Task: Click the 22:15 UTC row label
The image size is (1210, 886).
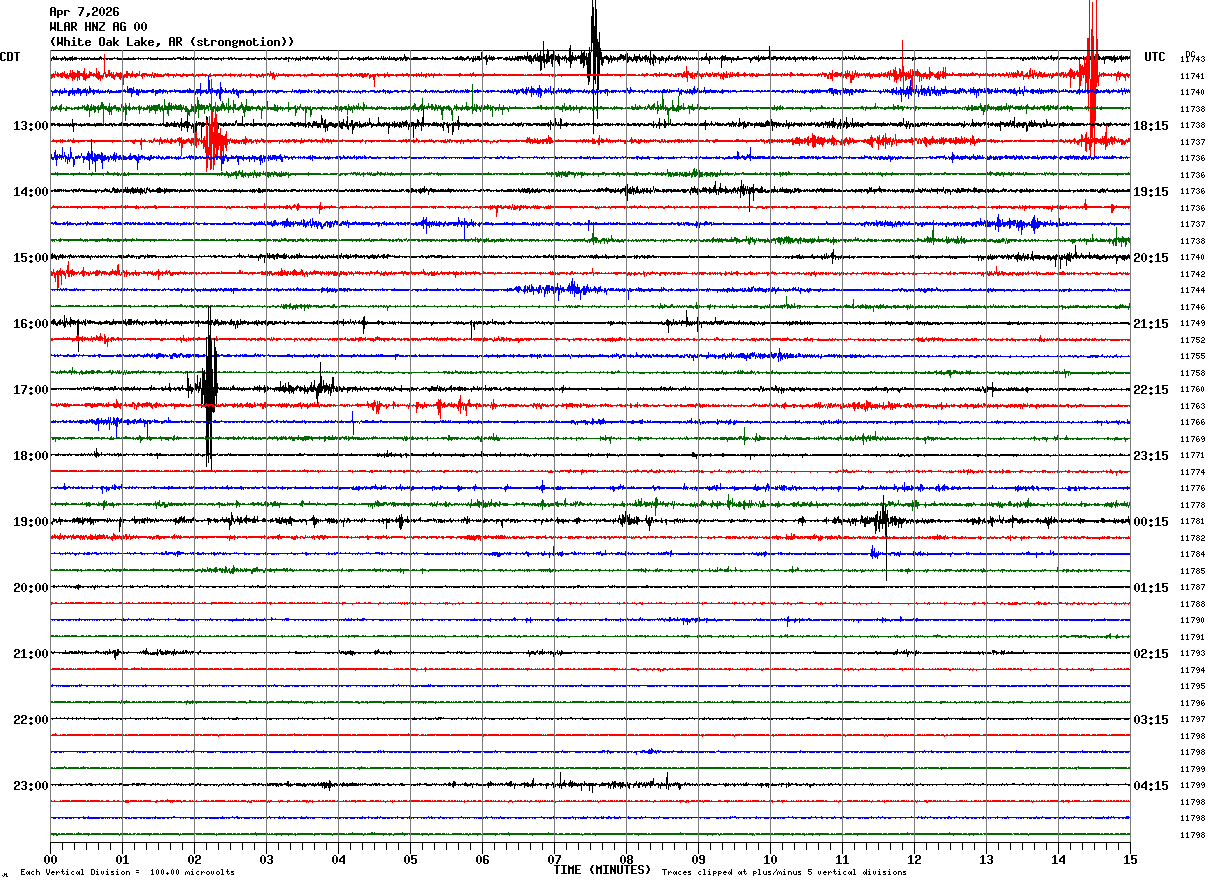Action: pos(1150,389)
